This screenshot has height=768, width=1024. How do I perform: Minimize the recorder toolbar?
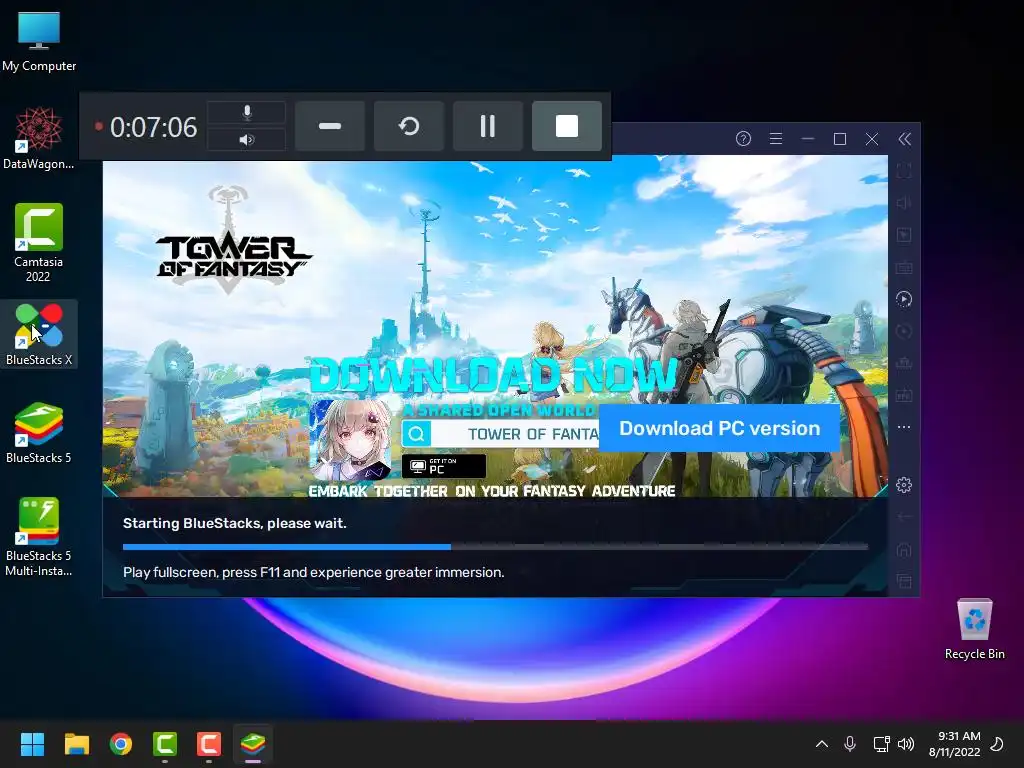click(330, 126)
